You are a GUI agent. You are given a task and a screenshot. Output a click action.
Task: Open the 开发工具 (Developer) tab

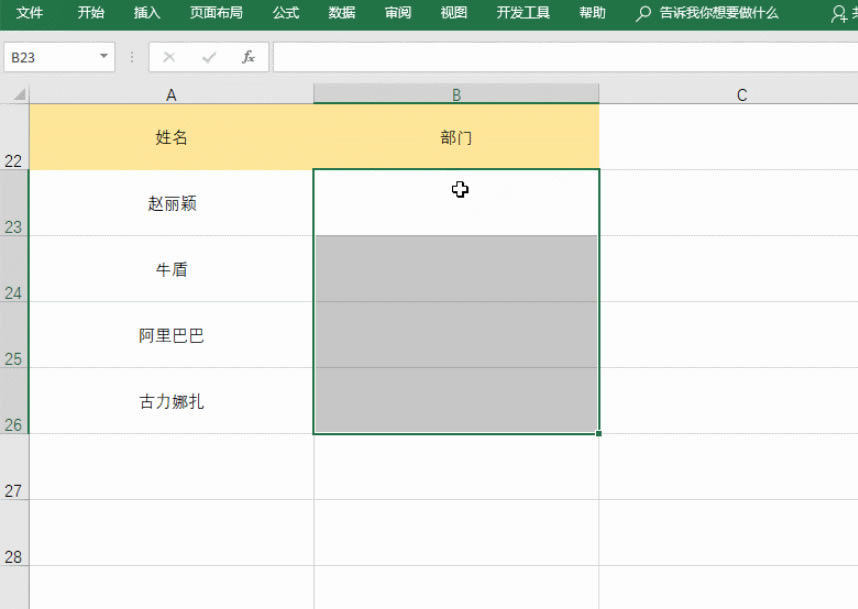click(x=522, y=14)
